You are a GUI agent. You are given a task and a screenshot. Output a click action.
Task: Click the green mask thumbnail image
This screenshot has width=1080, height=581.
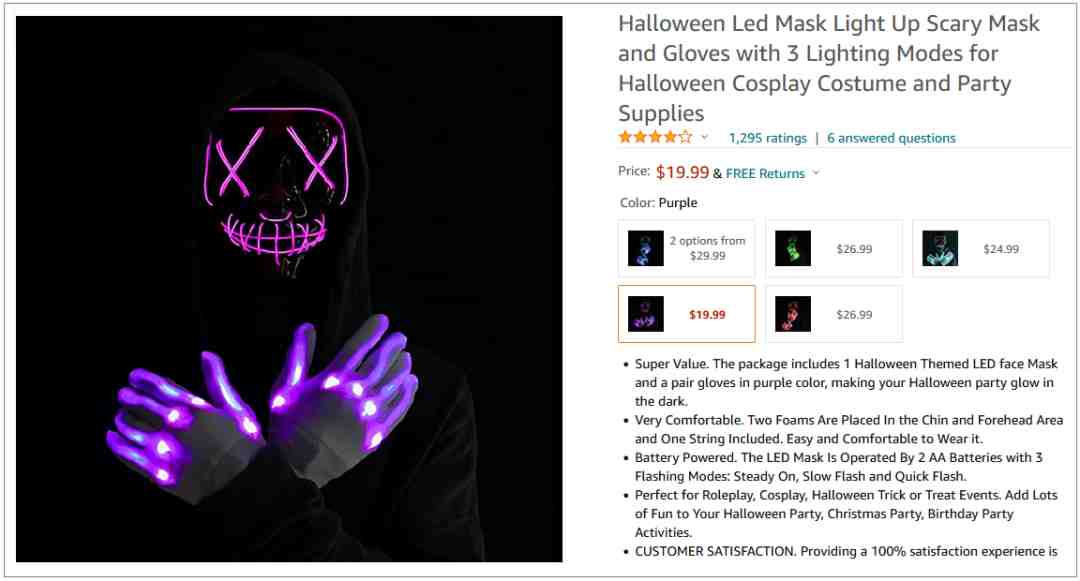point(793,249)
